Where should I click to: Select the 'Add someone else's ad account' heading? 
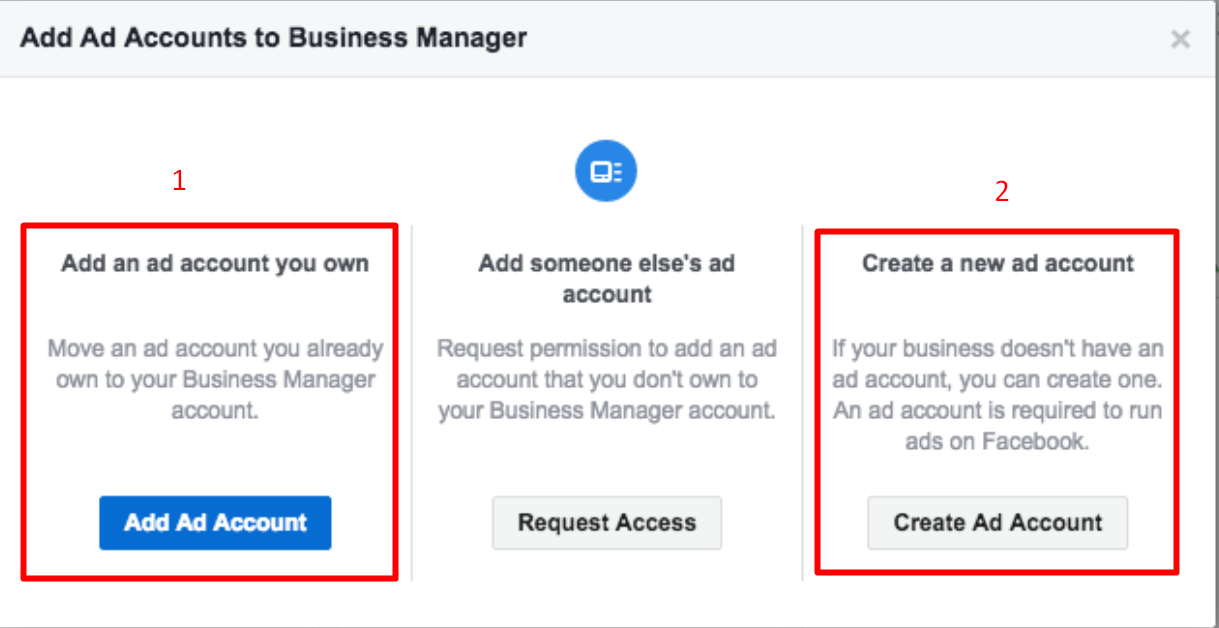click(x=607, y=279)
